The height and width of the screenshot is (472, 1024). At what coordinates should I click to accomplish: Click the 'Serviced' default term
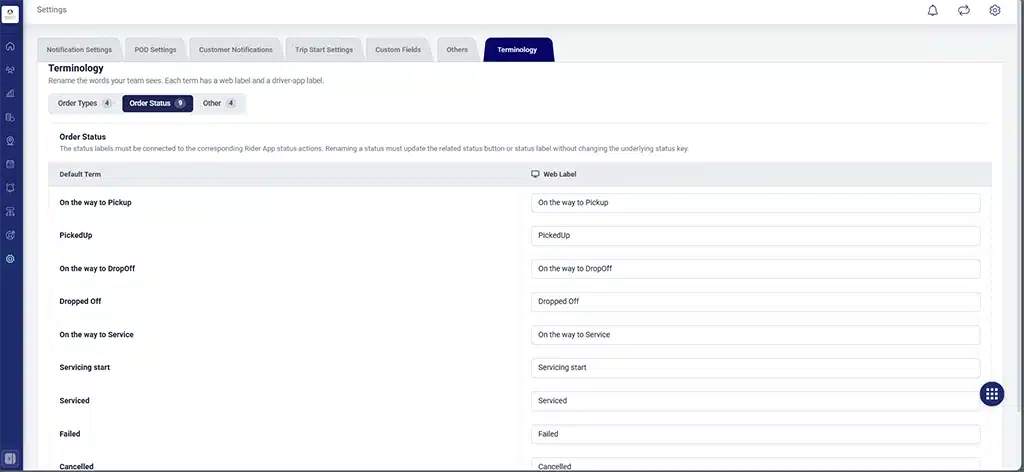tap(74, 401)
